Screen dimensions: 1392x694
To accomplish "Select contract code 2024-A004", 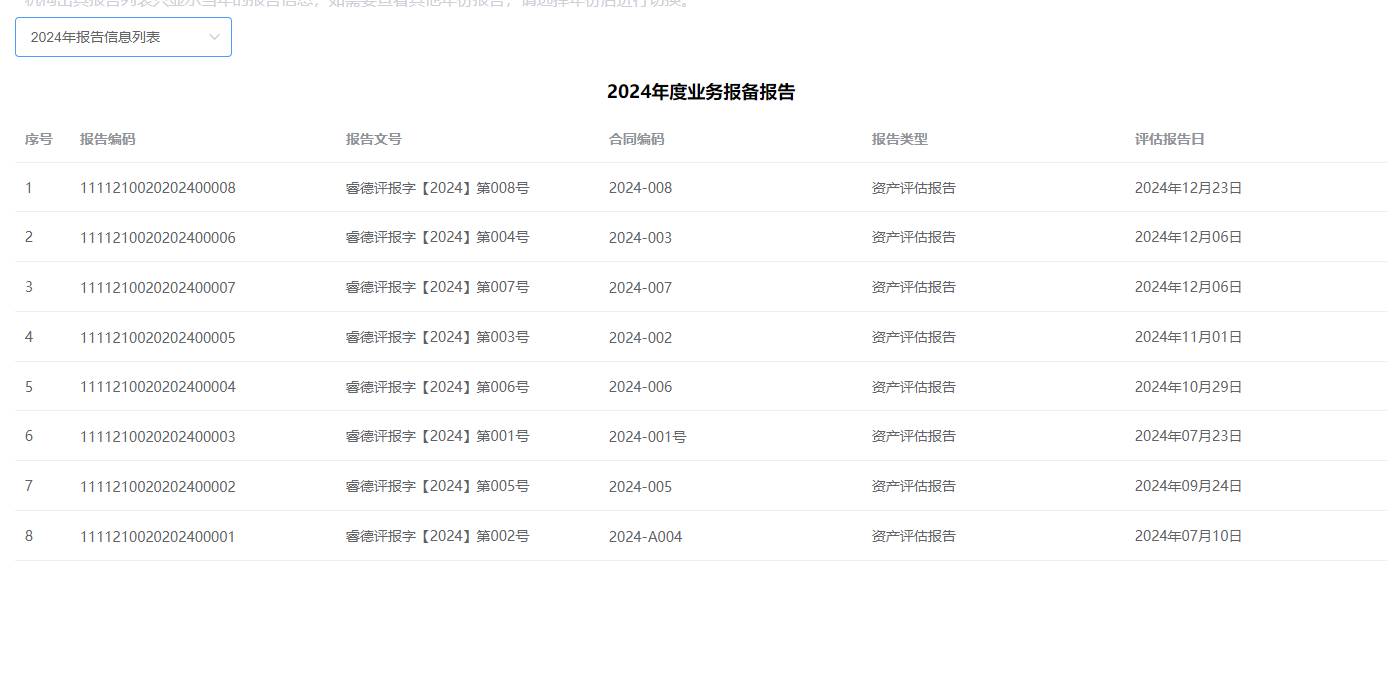I will [x=645, y=537].
